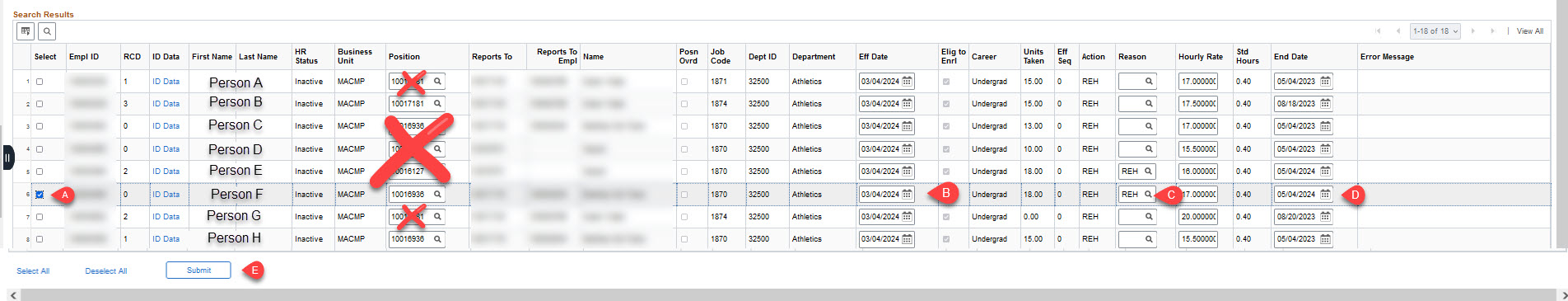
Task: Open End Date calendar for Person B
Action: 1325,104
